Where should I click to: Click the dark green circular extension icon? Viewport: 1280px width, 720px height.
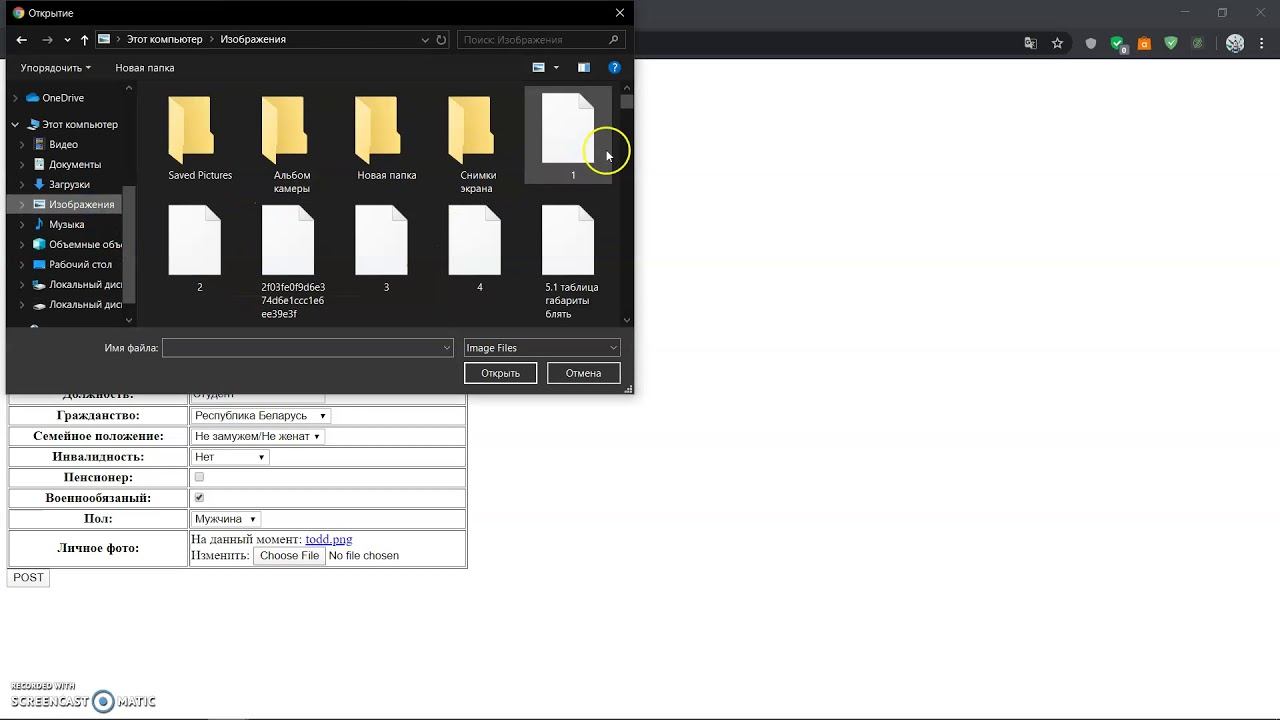tap(1197, 43)
